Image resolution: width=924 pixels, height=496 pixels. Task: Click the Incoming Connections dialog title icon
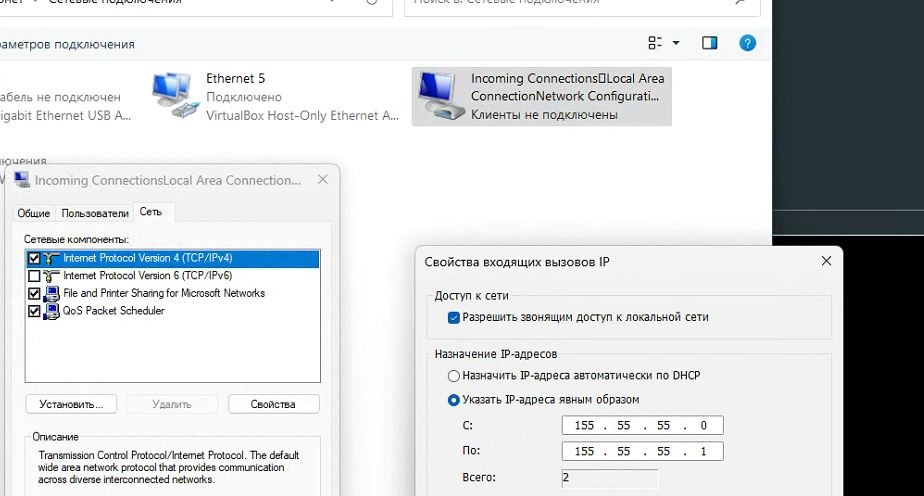point(22,180)
